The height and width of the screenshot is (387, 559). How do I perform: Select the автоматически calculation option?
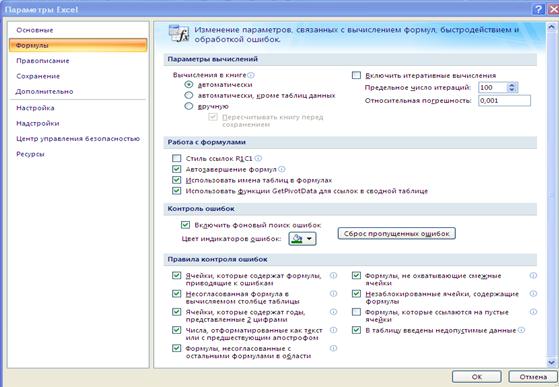coord(189,84)
